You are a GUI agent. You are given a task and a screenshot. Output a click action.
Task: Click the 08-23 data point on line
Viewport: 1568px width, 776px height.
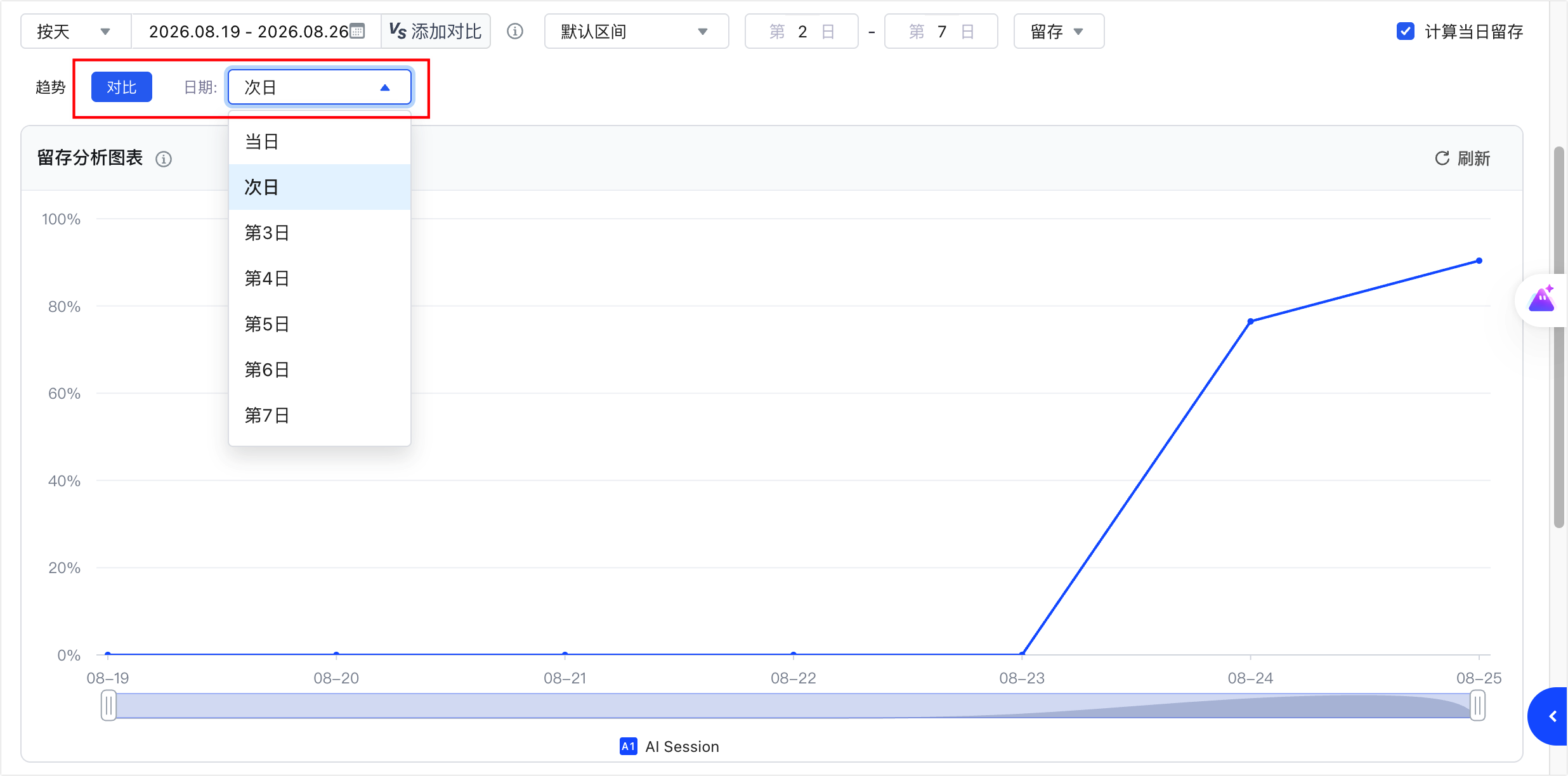(1022, 653)
